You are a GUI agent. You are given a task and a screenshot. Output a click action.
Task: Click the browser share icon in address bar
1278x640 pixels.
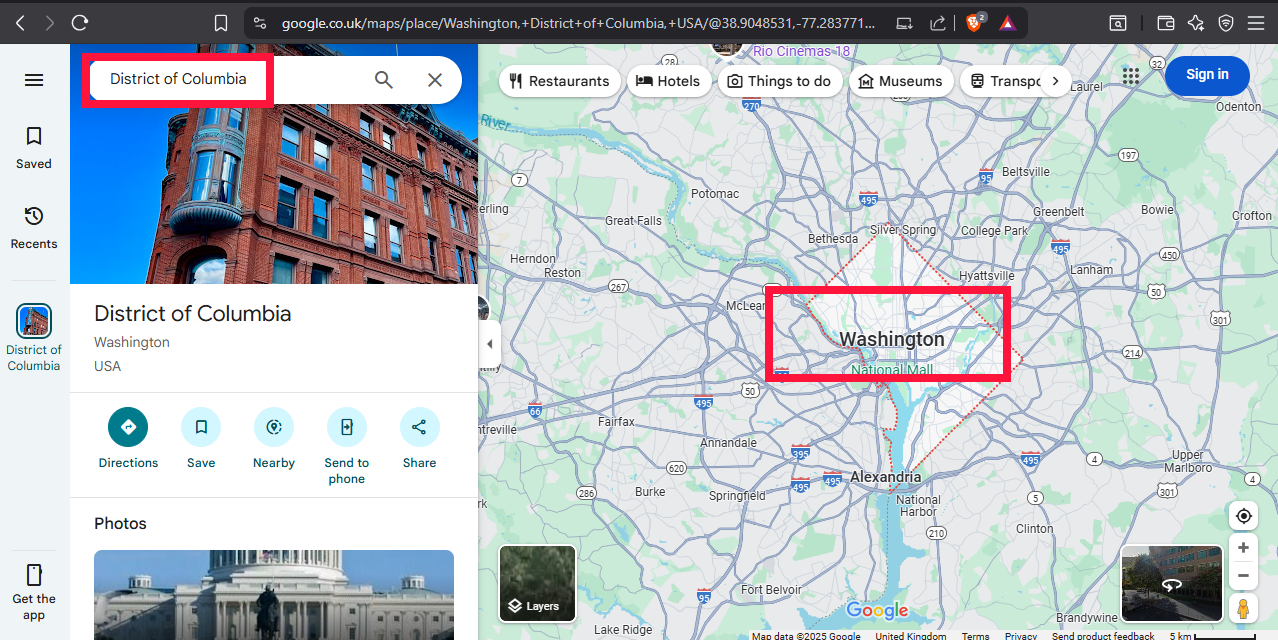(x=938, y=22)
